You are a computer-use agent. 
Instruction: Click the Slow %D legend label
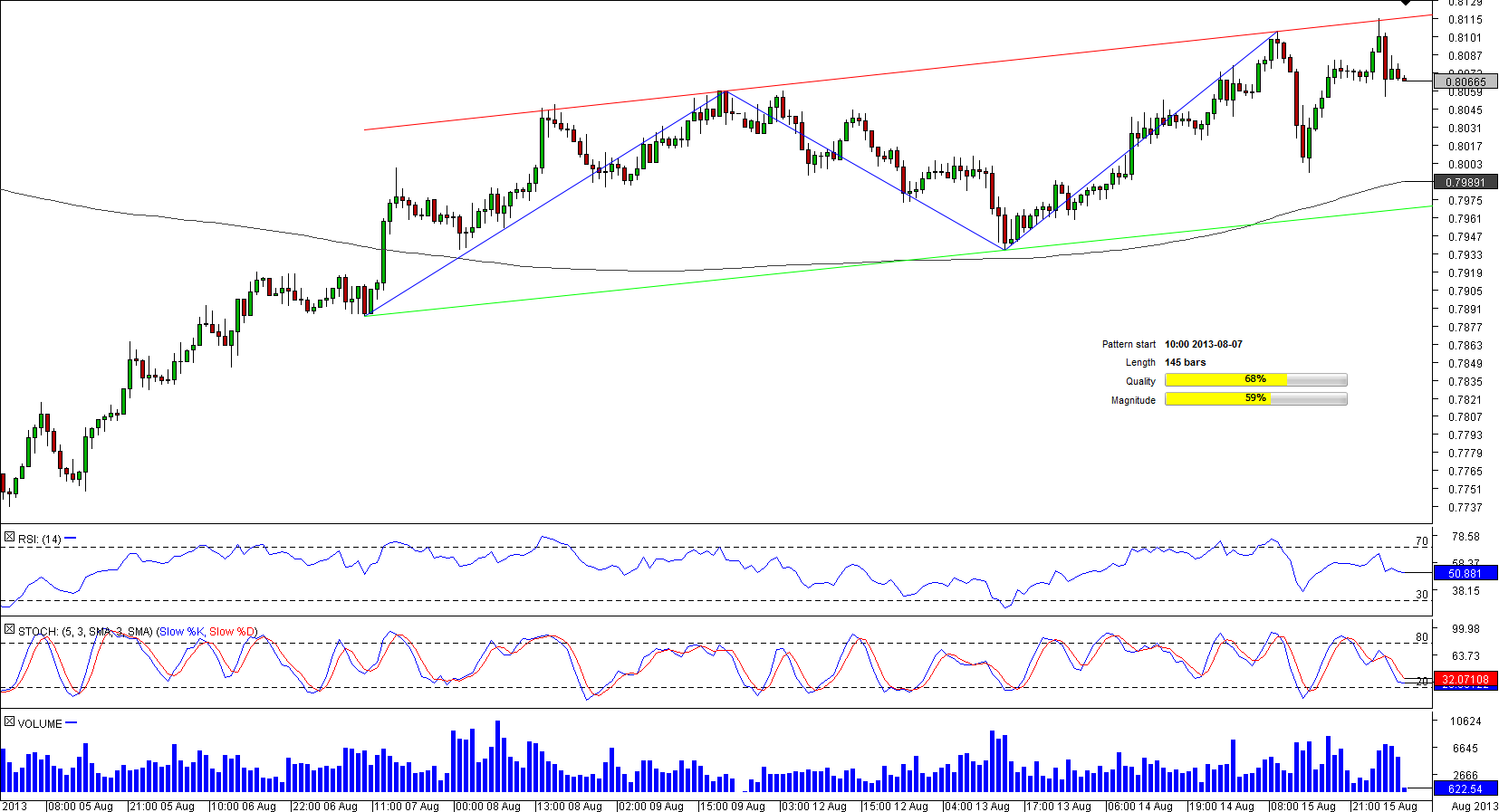pyautogui.click(x=232, y=632)
